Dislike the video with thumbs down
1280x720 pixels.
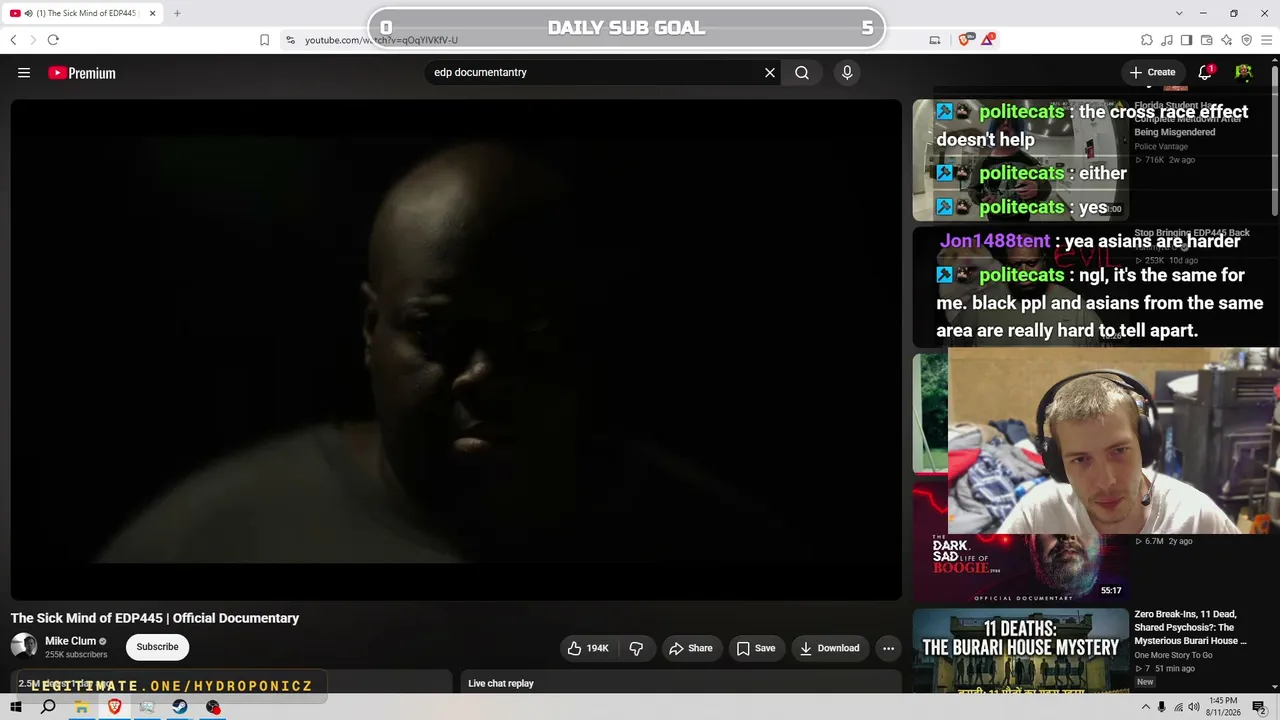pos(636,648)
